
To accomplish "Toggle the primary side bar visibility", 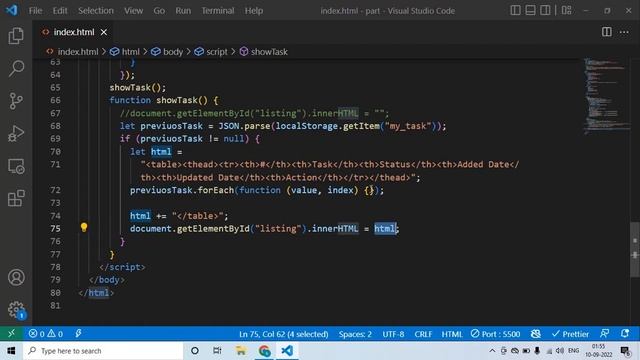I will (516, 10).
